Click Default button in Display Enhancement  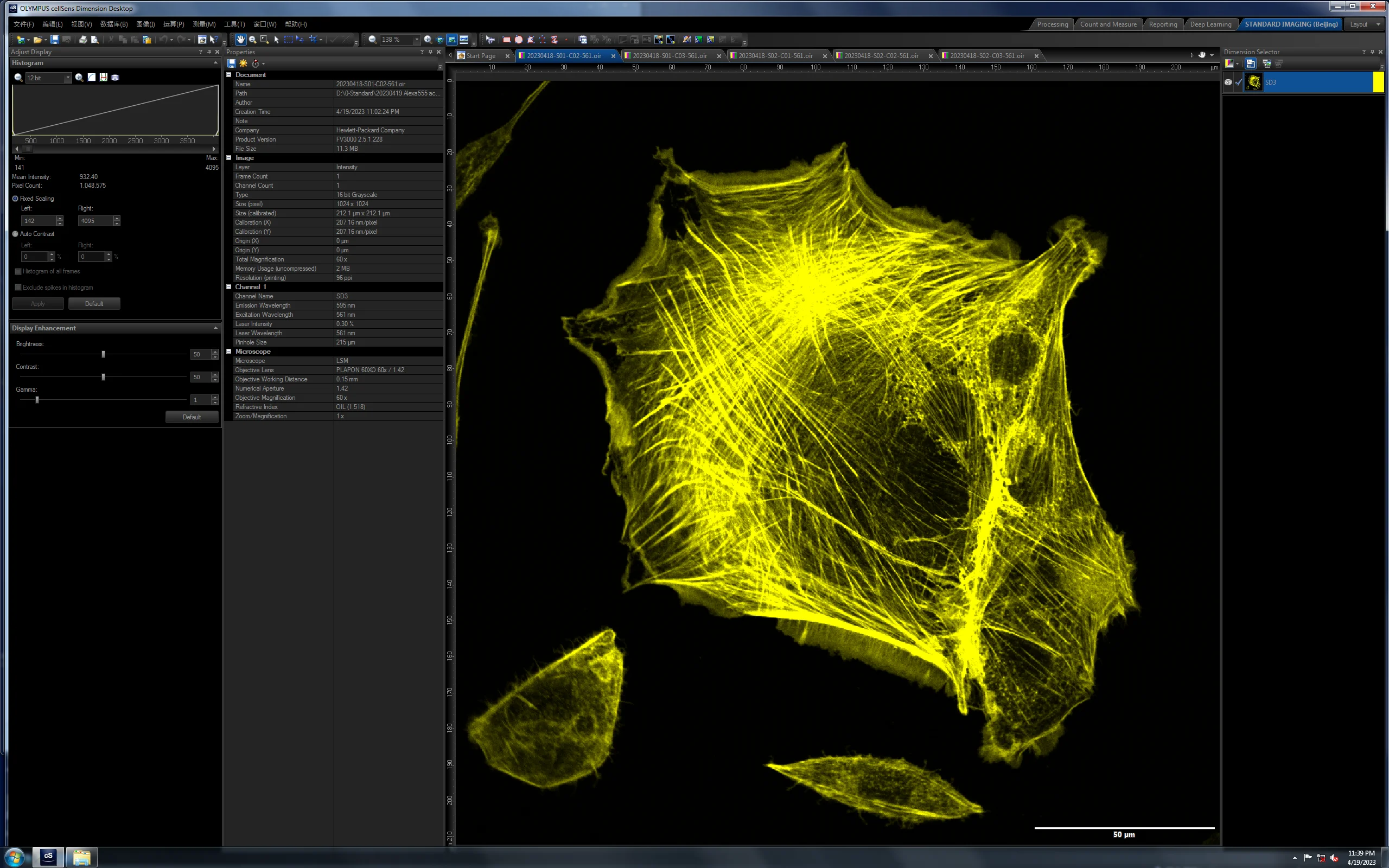(192, 417)
